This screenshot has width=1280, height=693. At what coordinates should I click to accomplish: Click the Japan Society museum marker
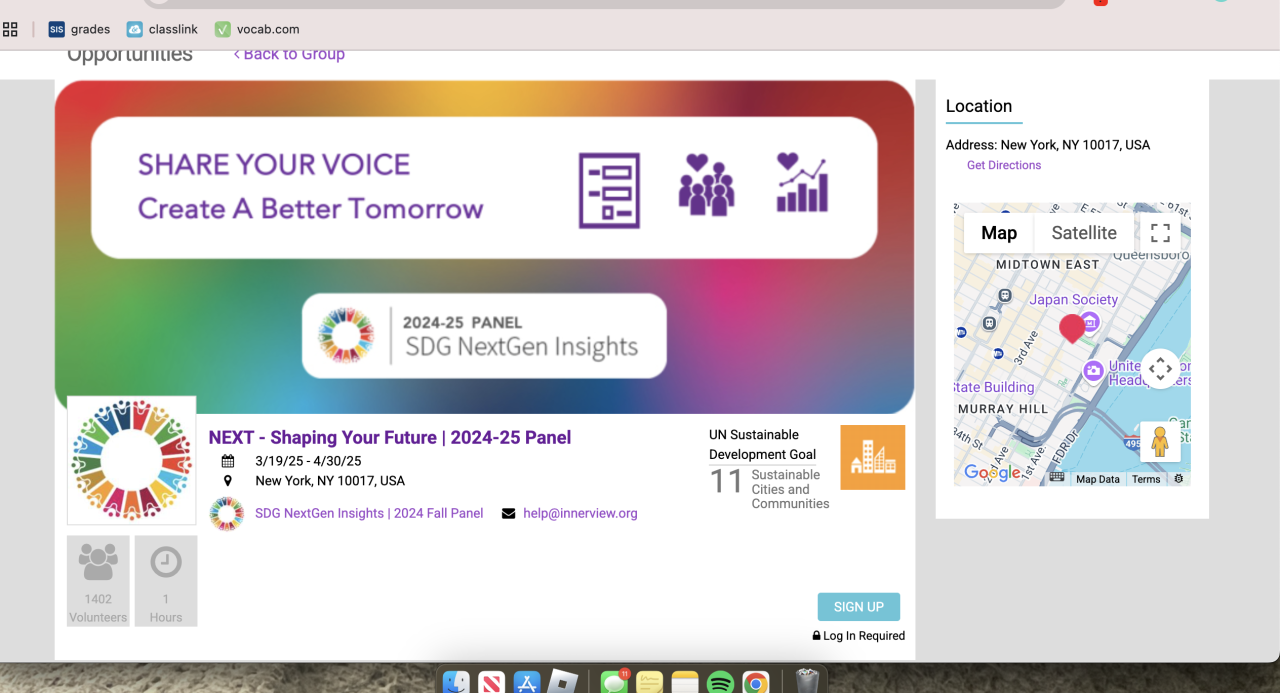click(1090, 321)
